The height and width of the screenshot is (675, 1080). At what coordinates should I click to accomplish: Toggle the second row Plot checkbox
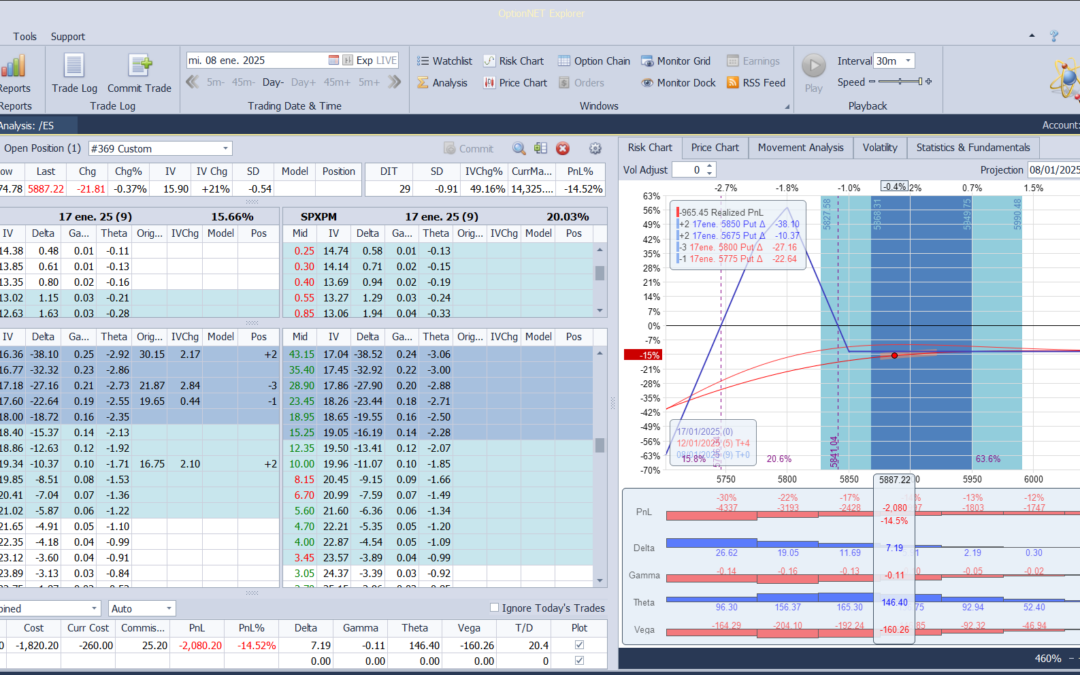[579, 661]
